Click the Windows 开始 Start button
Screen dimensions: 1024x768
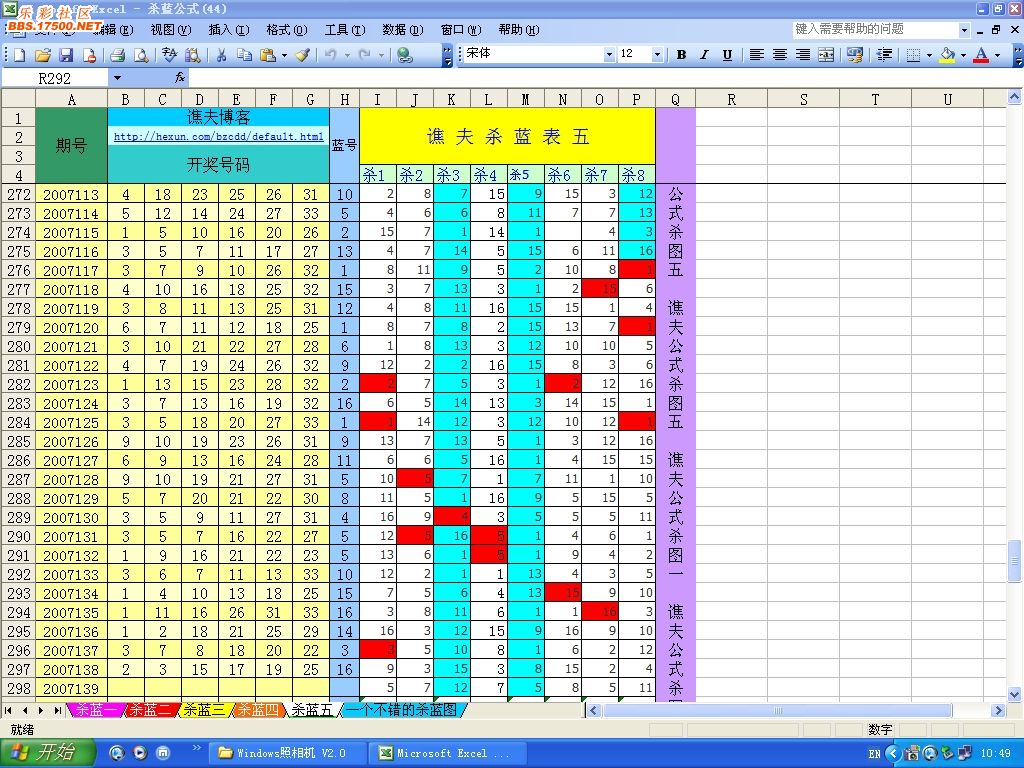tap(46, 752)
